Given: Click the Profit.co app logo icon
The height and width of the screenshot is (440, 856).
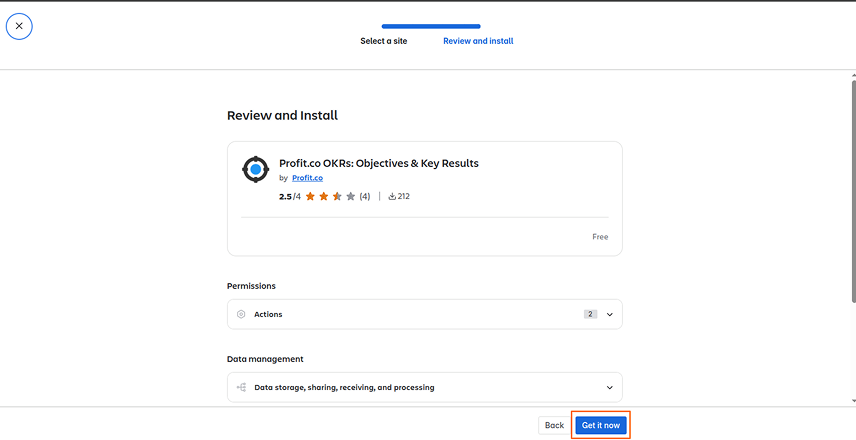Looking at the screenshot, I should [255, 170].
